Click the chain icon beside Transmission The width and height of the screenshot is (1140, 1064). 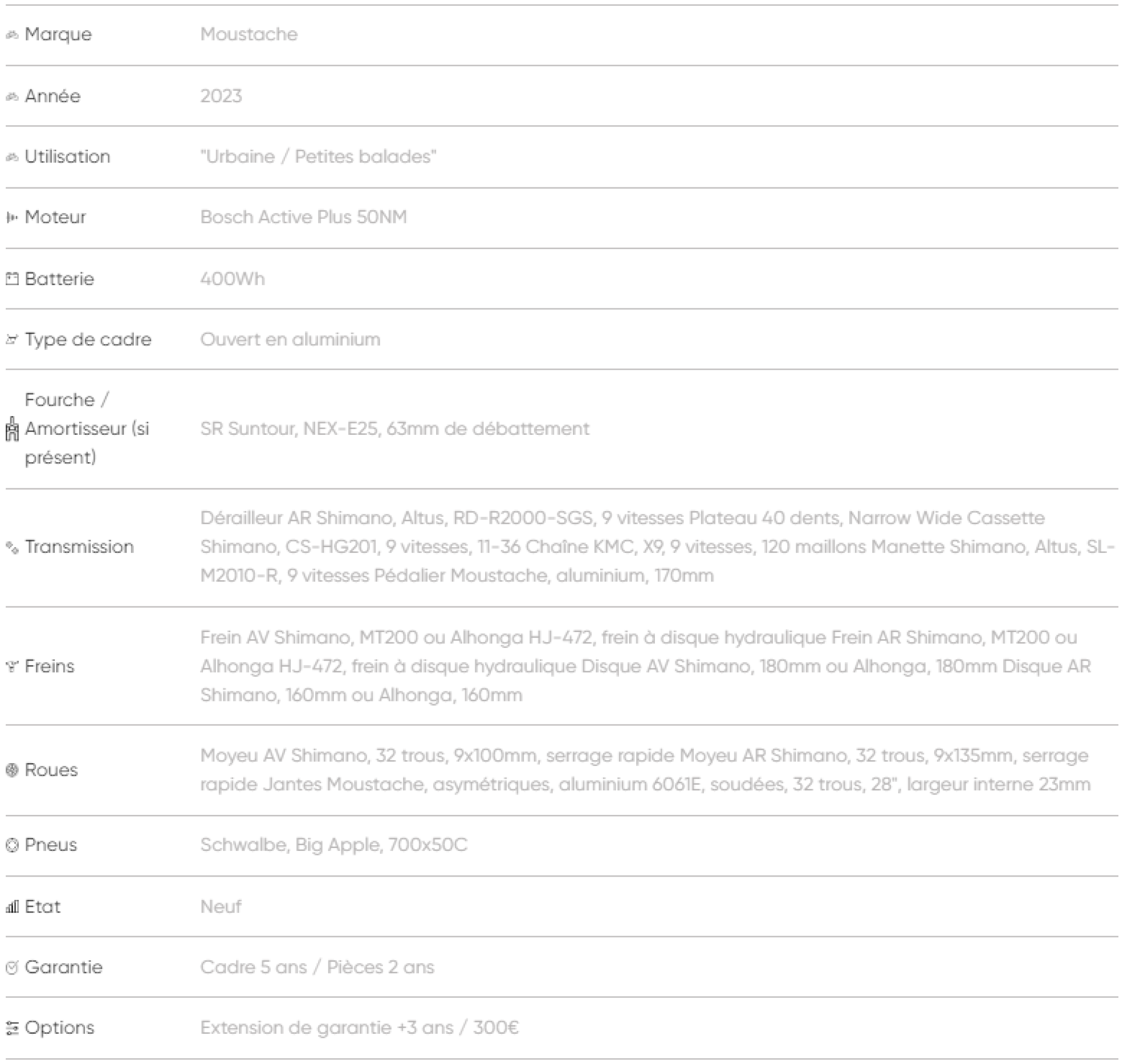click(12, 548)
